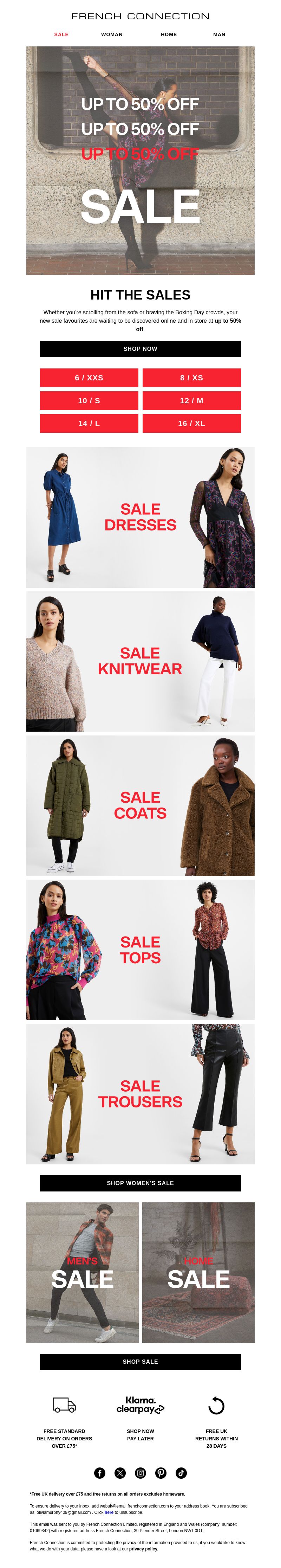Open the SALE menu item
This screenshot has width=281, height=1568.
click(x=61, y=35)
